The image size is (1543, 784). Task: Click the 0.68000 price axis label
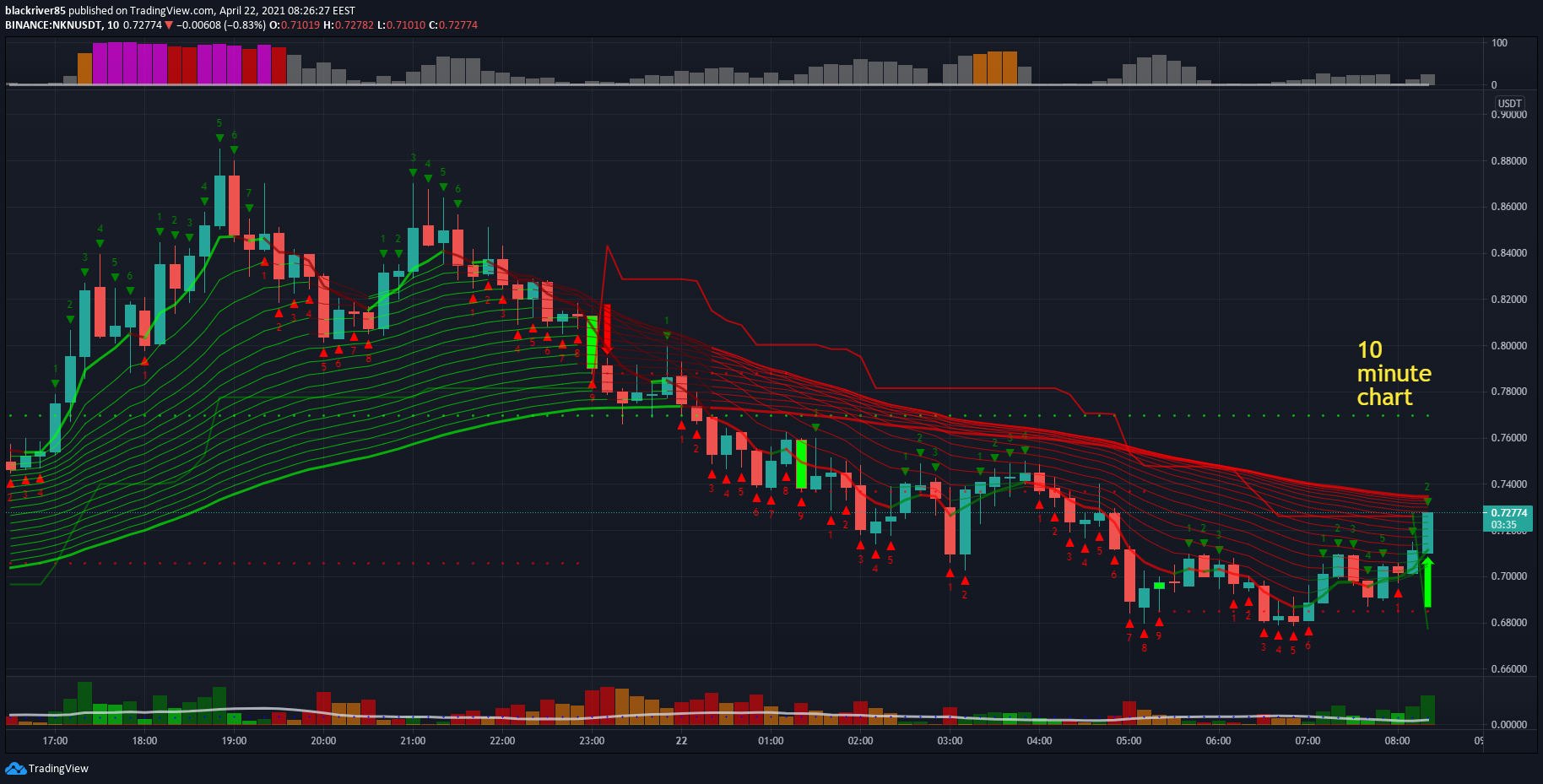[1508, 623]
